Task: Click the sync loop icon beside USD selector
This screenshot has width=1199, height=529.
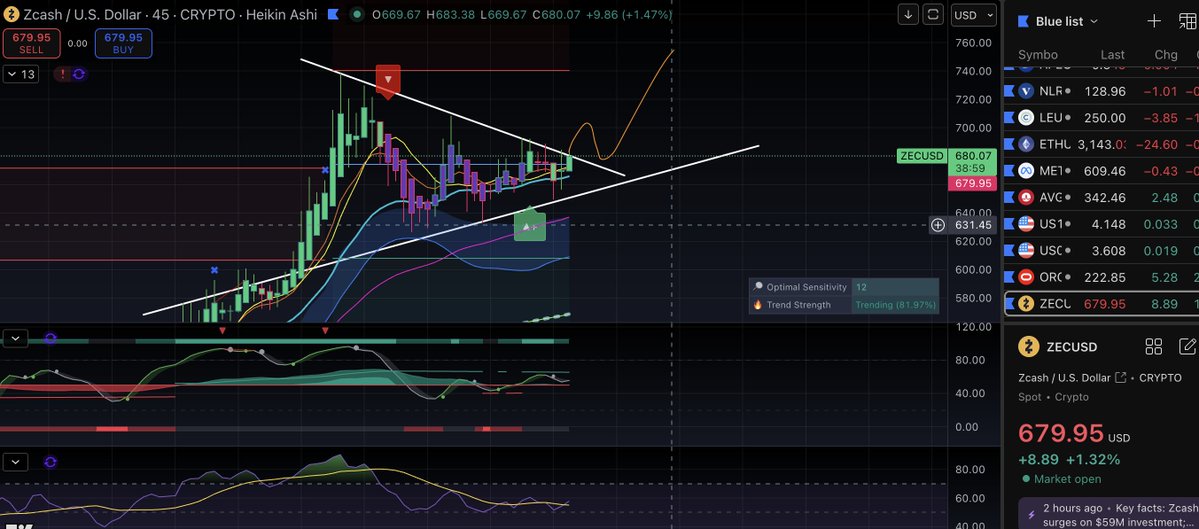Action: coord(933,15)
